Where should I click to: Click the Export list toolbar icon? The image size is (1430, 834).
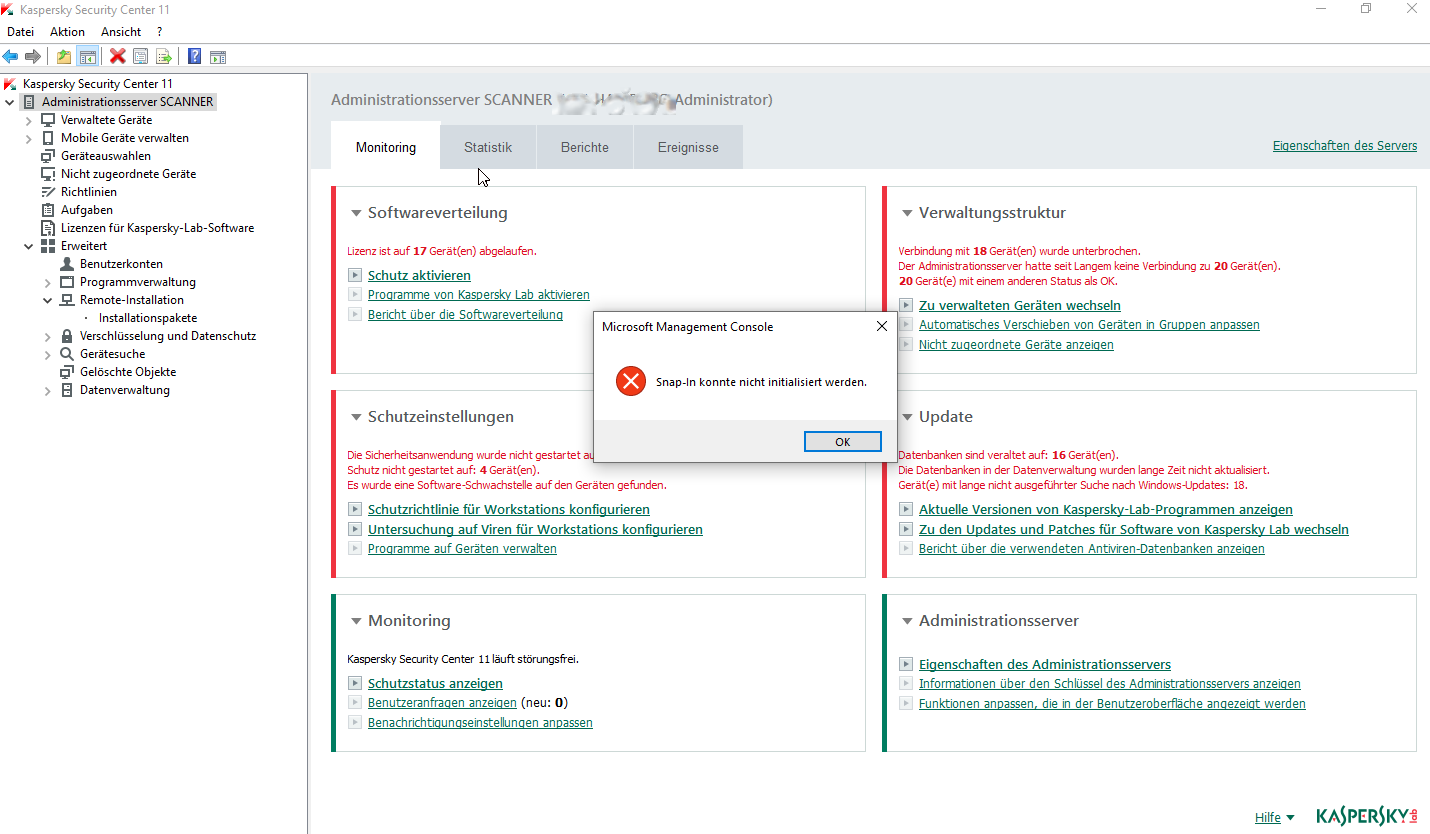tap(163, 57)
